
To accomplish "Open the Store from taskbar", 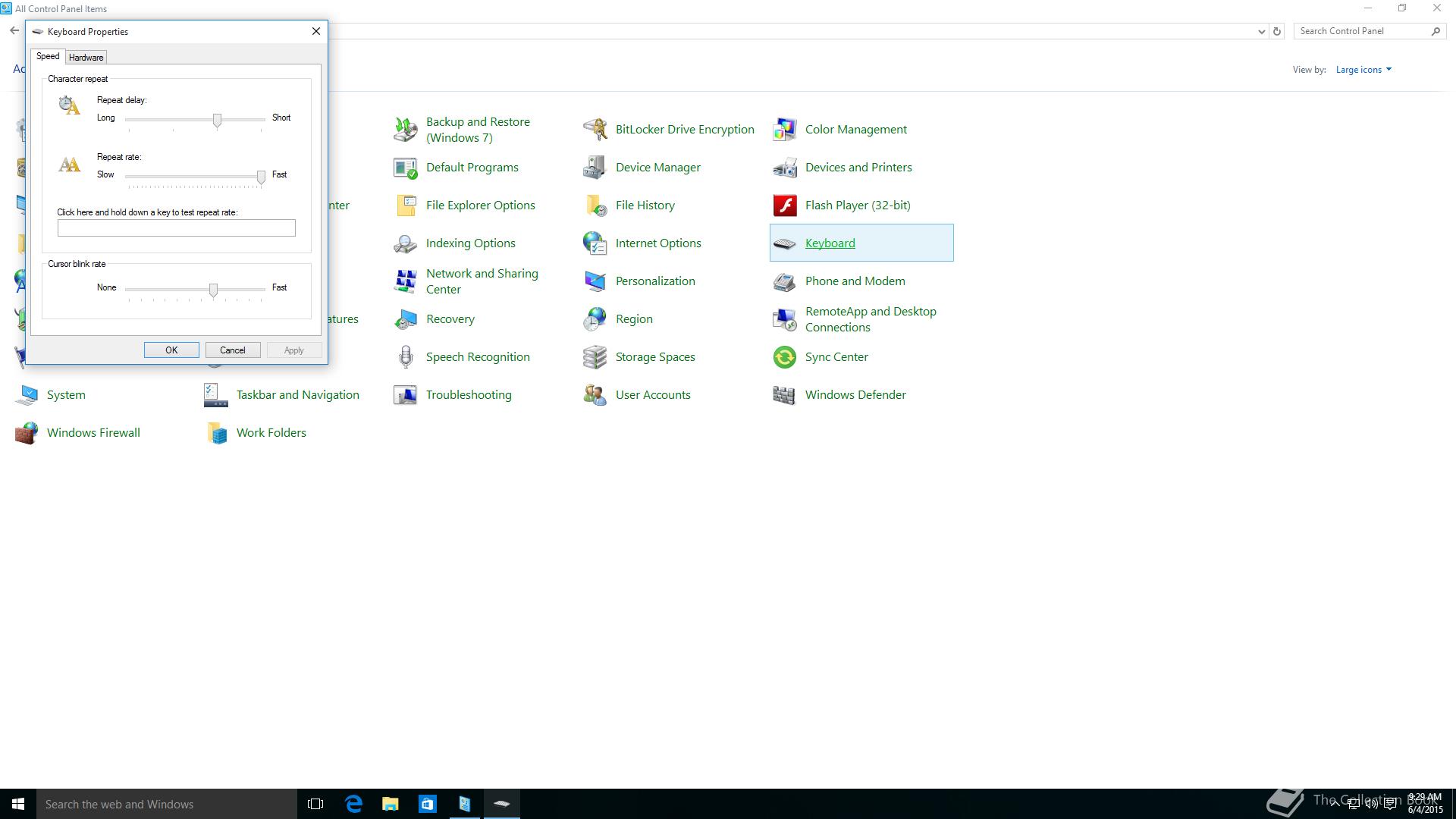I will coord(427,804).
